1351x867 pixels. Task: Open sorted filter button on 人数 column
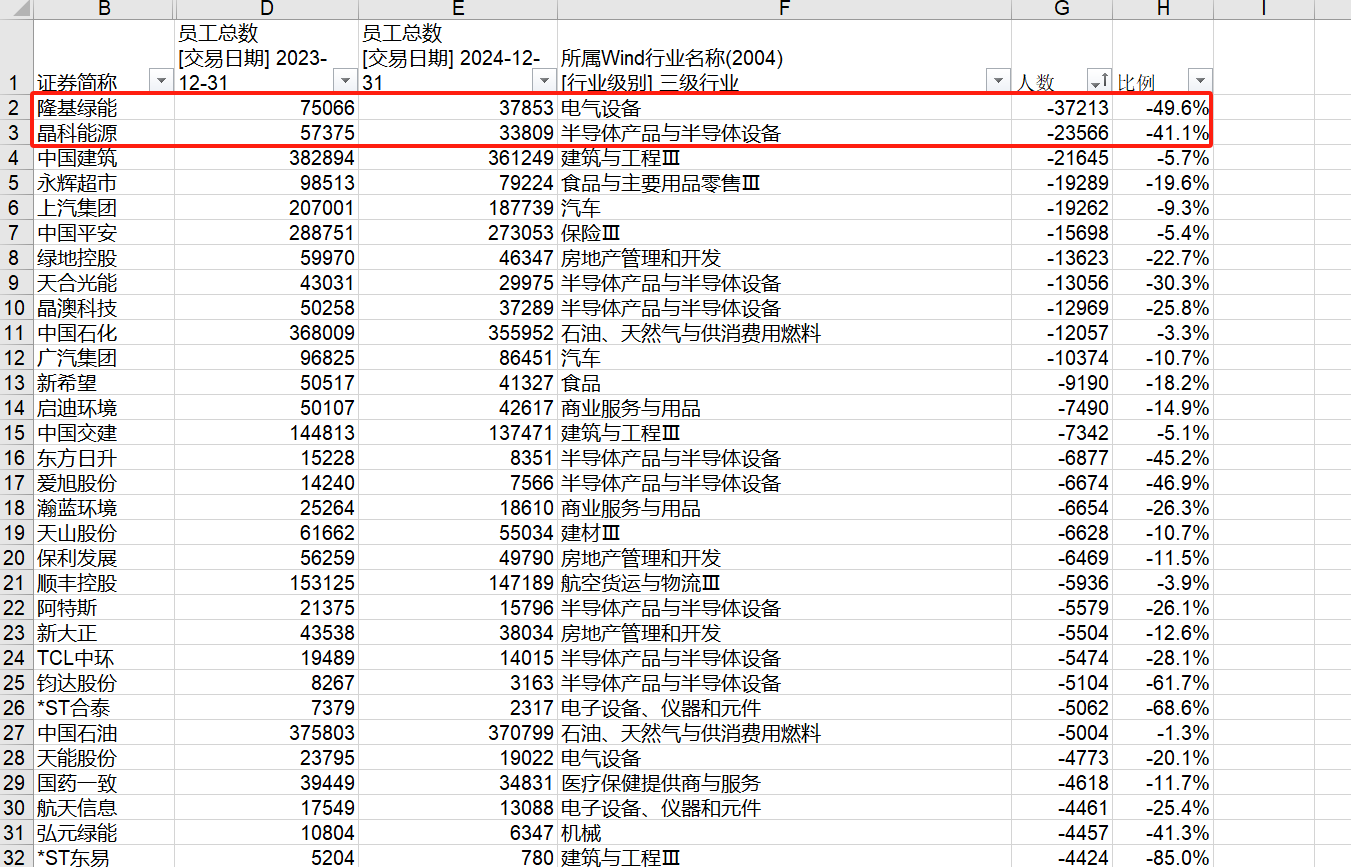[1099, 81]
